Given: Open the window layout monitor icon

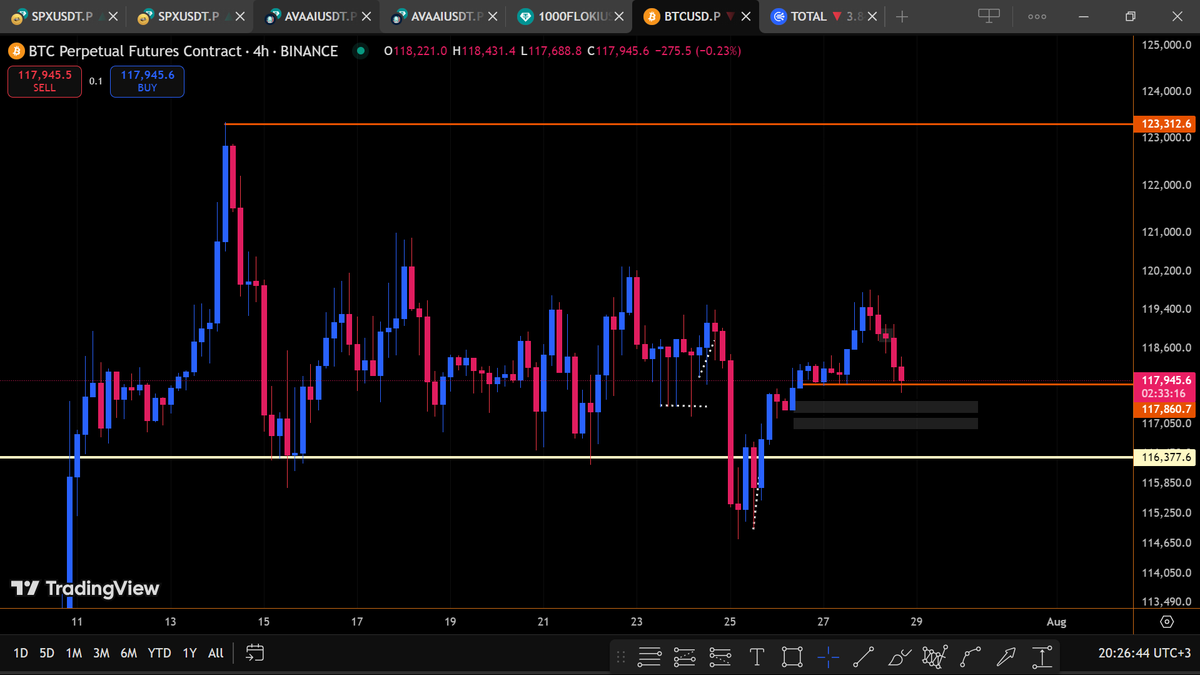Looking at the screenshot, I should click(989, 16).
